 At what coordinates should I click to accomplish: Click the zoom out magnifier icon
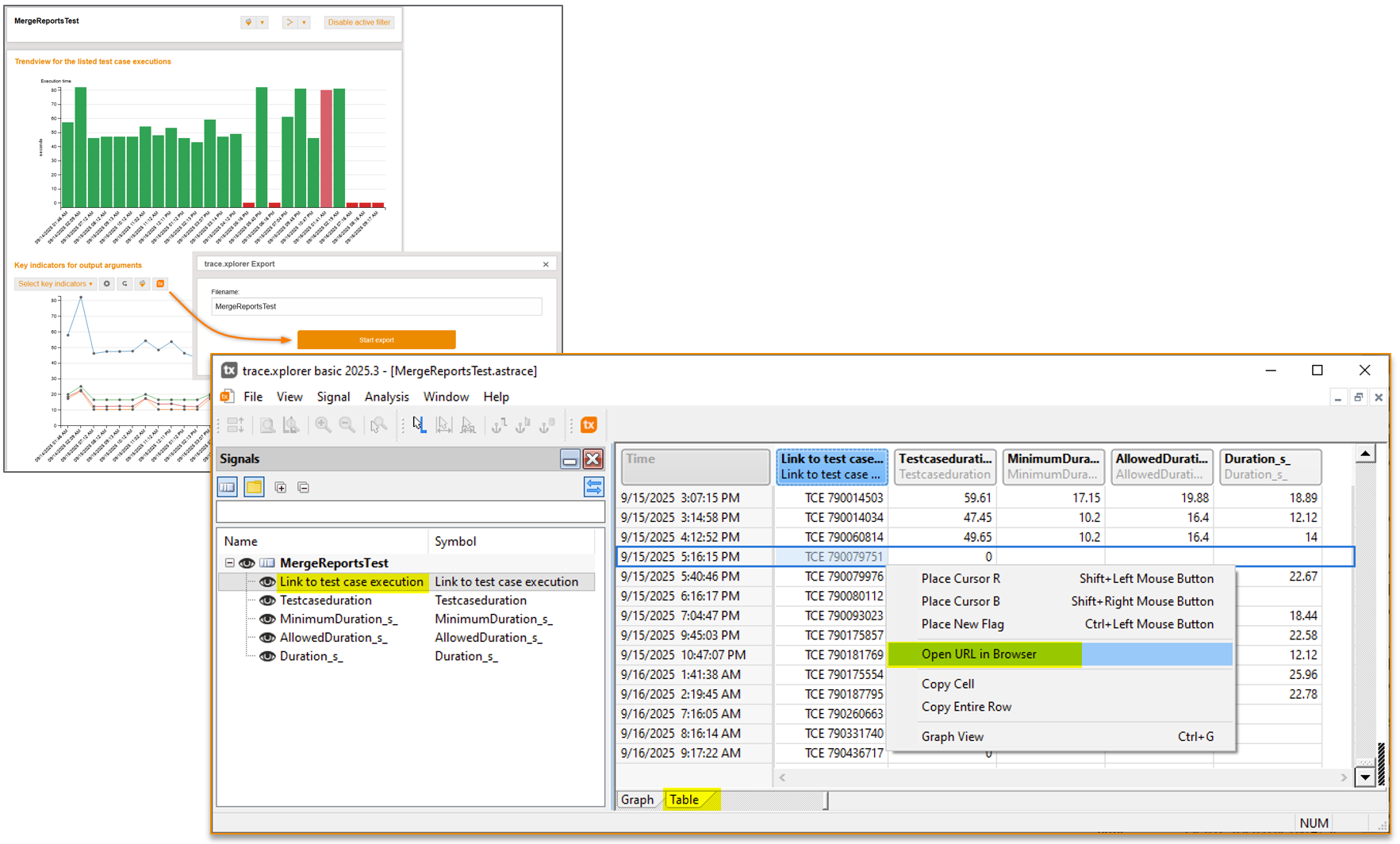tap(347, 425)
